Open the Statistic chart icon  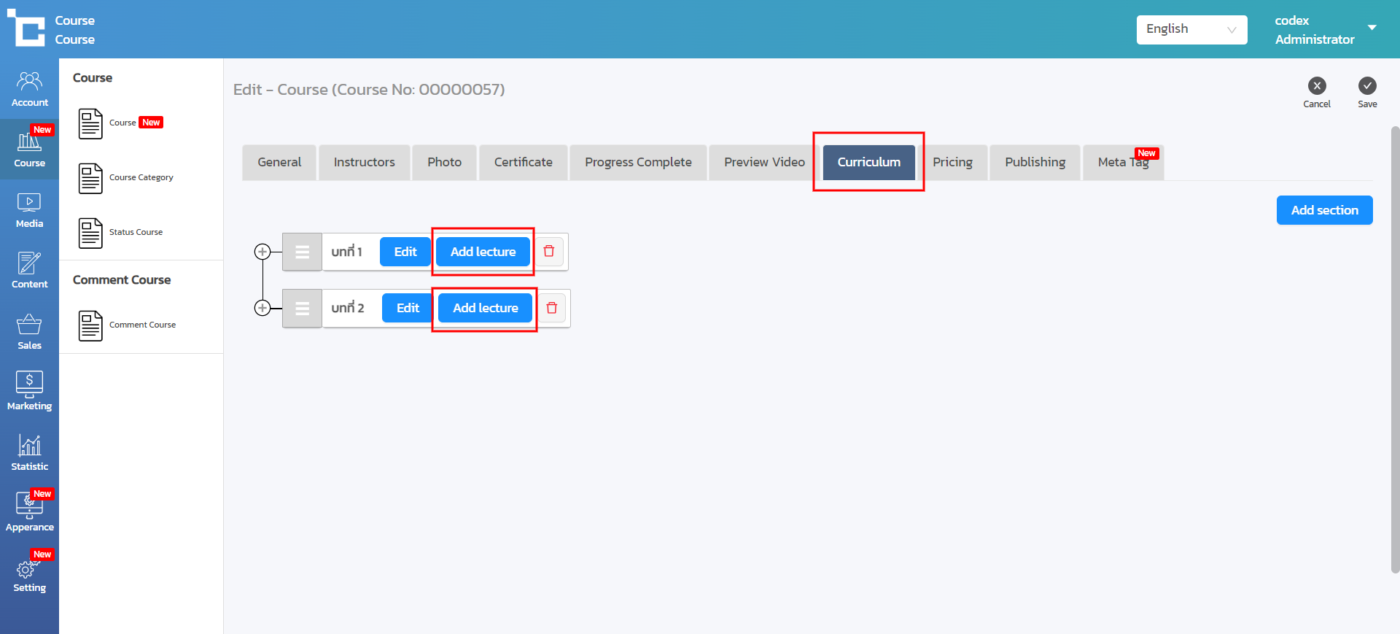click(x=29, y=452)
